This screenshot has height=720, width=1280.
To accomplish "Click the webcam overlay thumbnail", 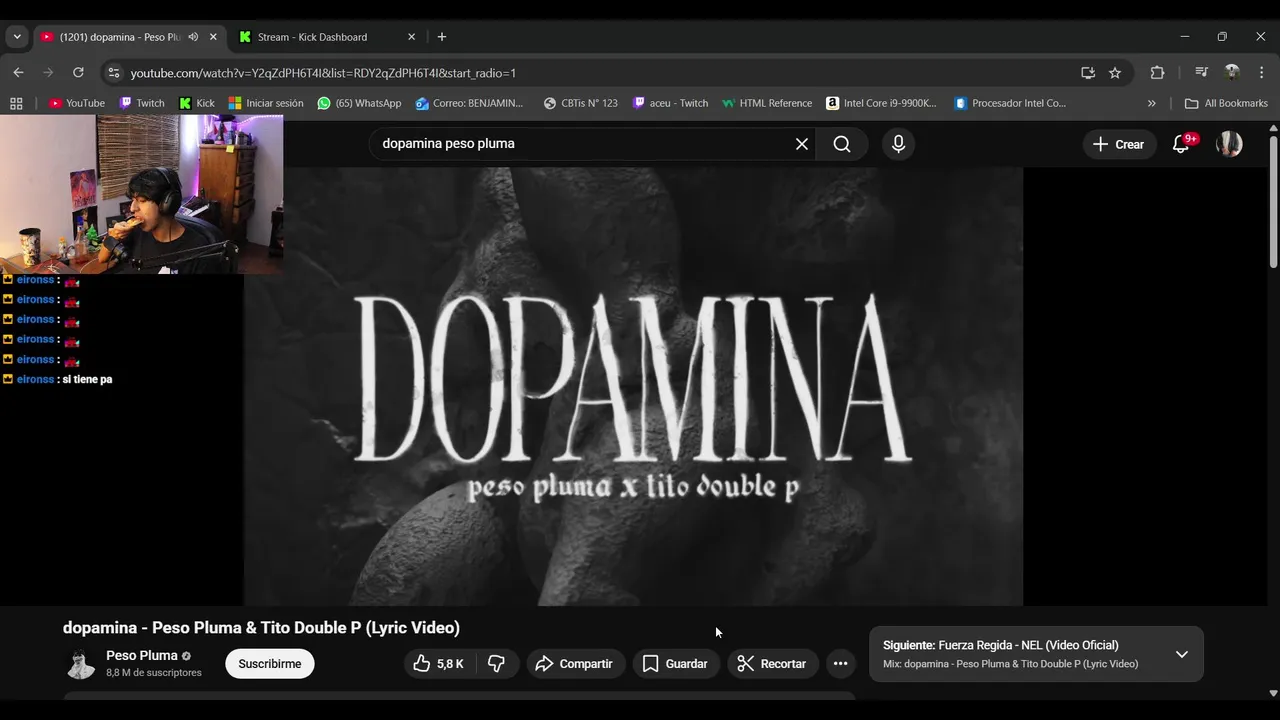I will tap(141, 194).
